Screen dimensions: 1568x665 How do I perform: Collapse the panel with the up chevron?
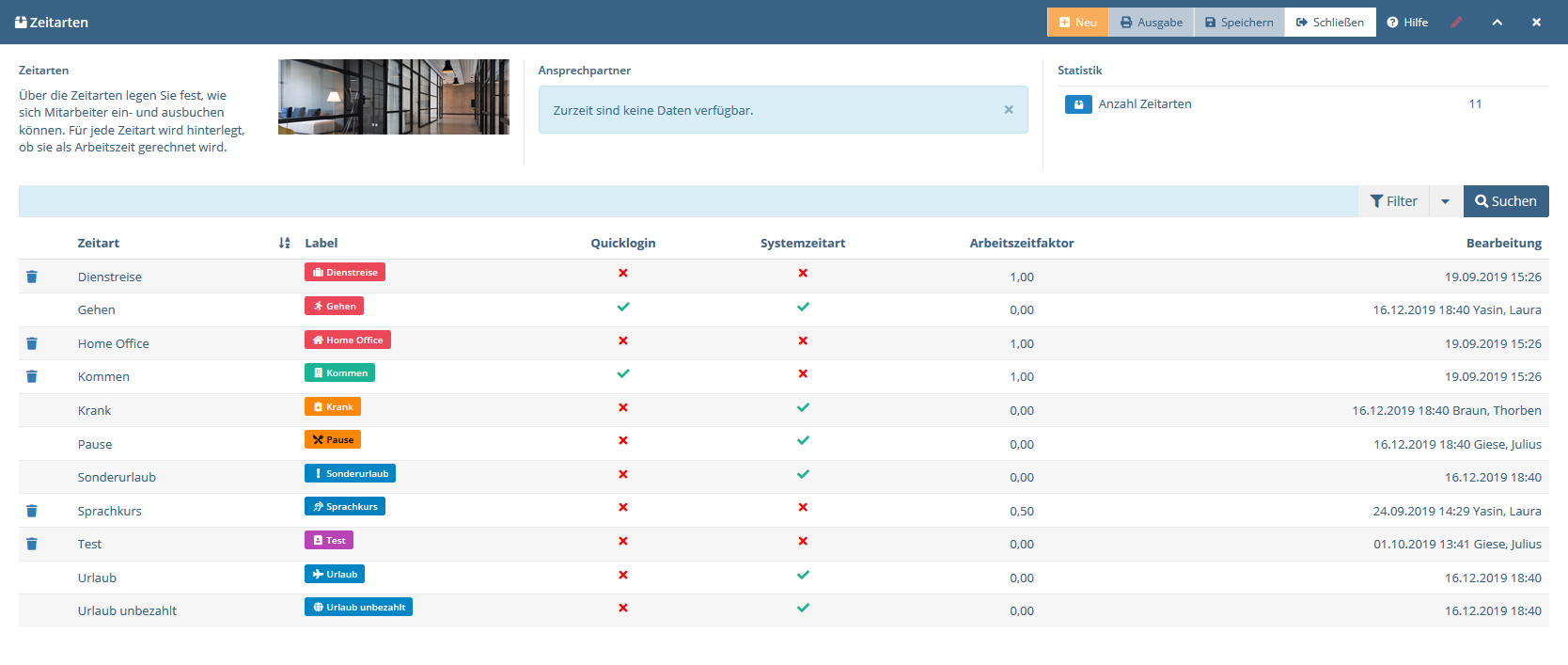(x=1497, y=23)
